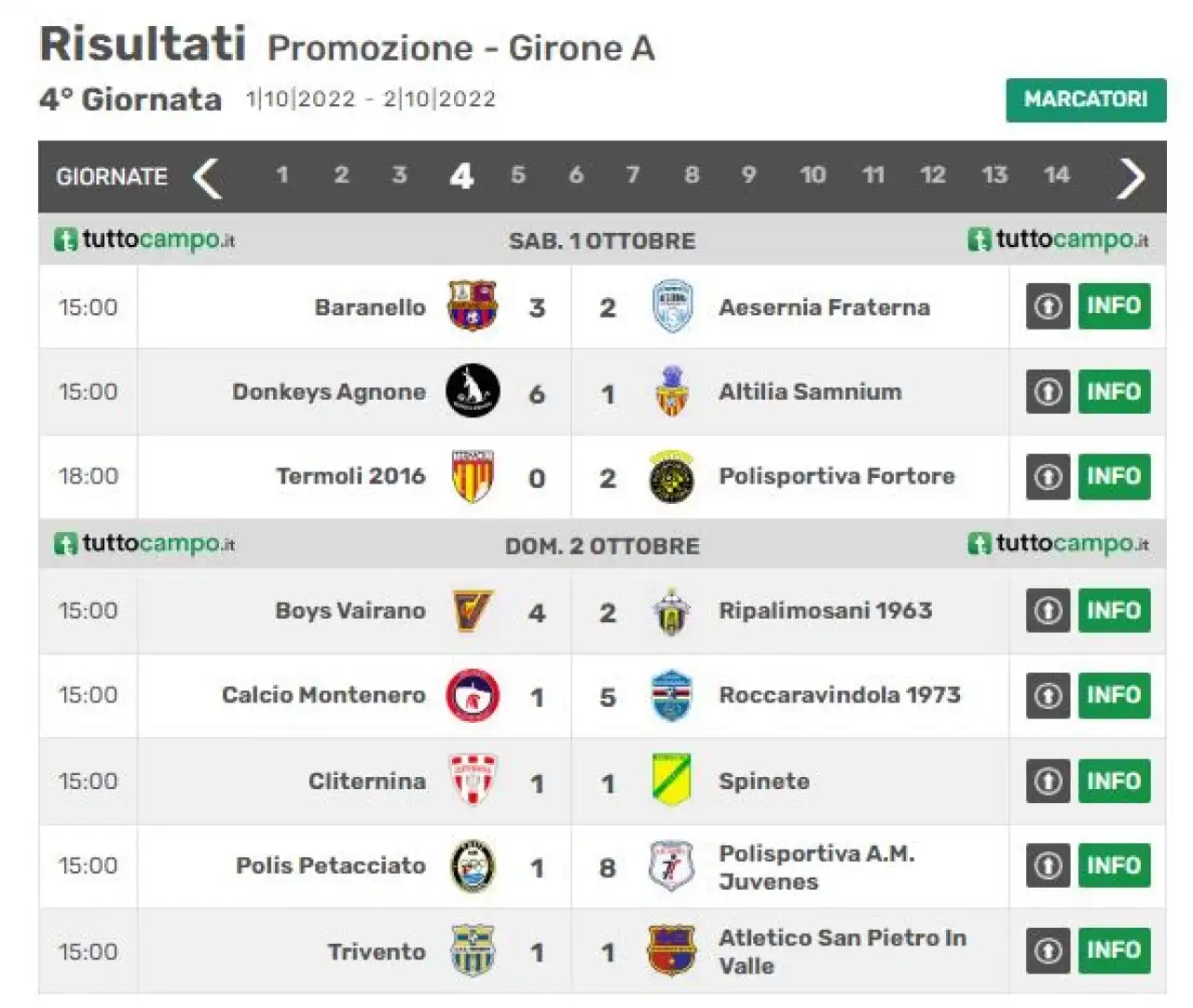This screenshot has width=1193, height=1008.
Task: Go to previous giornate with left chevron
Action: click(207, 177)
